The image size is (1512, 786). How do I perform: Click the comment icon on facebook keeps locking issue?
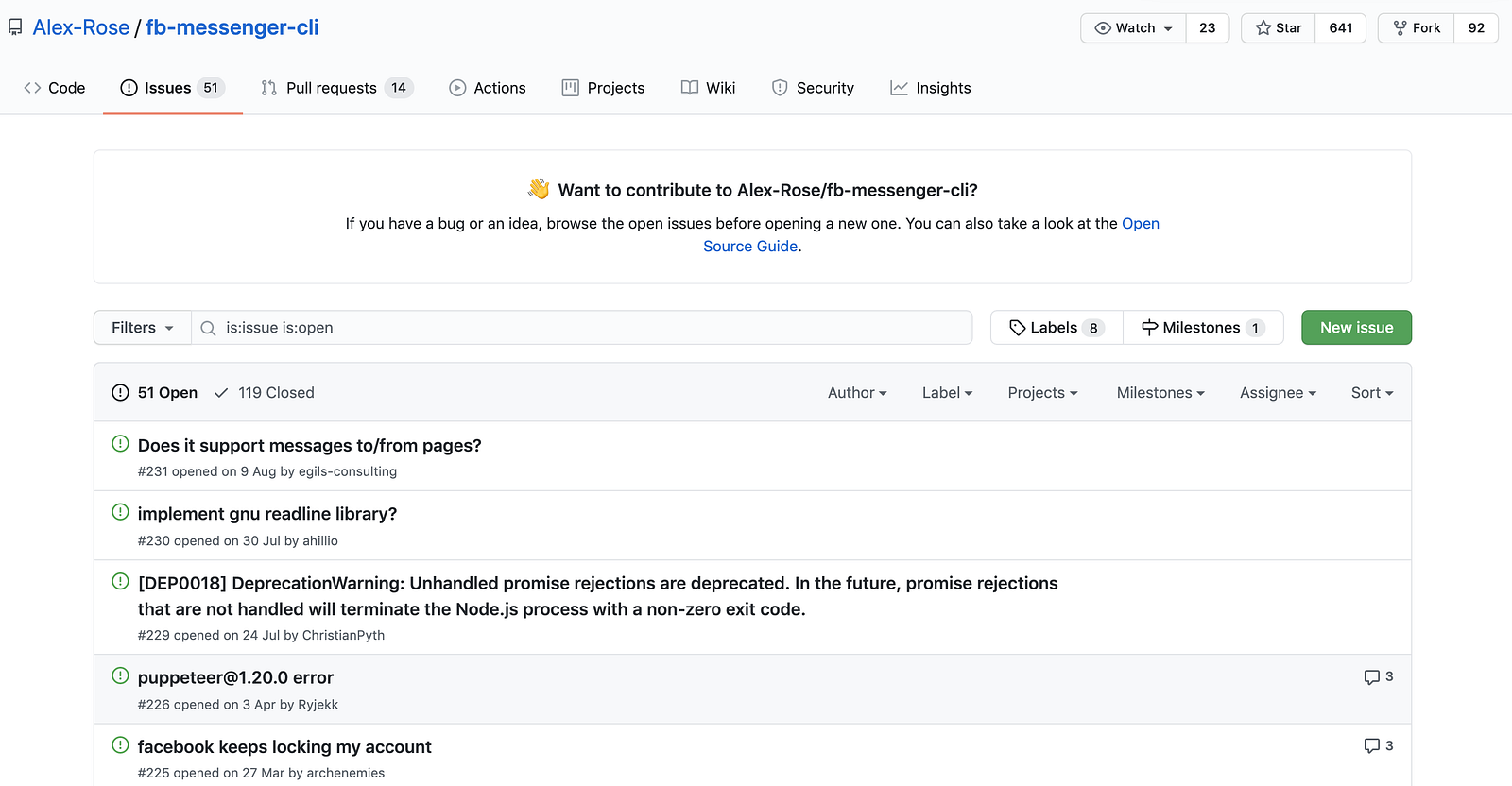(x=1372, y=746)
